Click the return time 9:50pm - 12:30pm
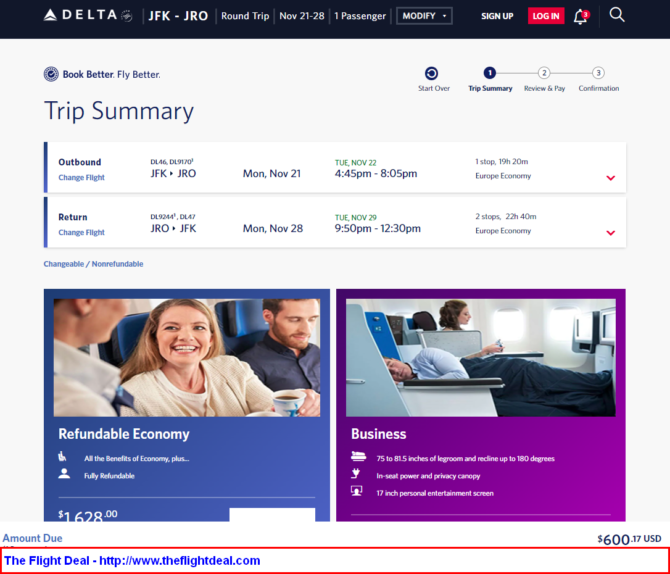Screen dimensions: 670x574 point(378,228)
